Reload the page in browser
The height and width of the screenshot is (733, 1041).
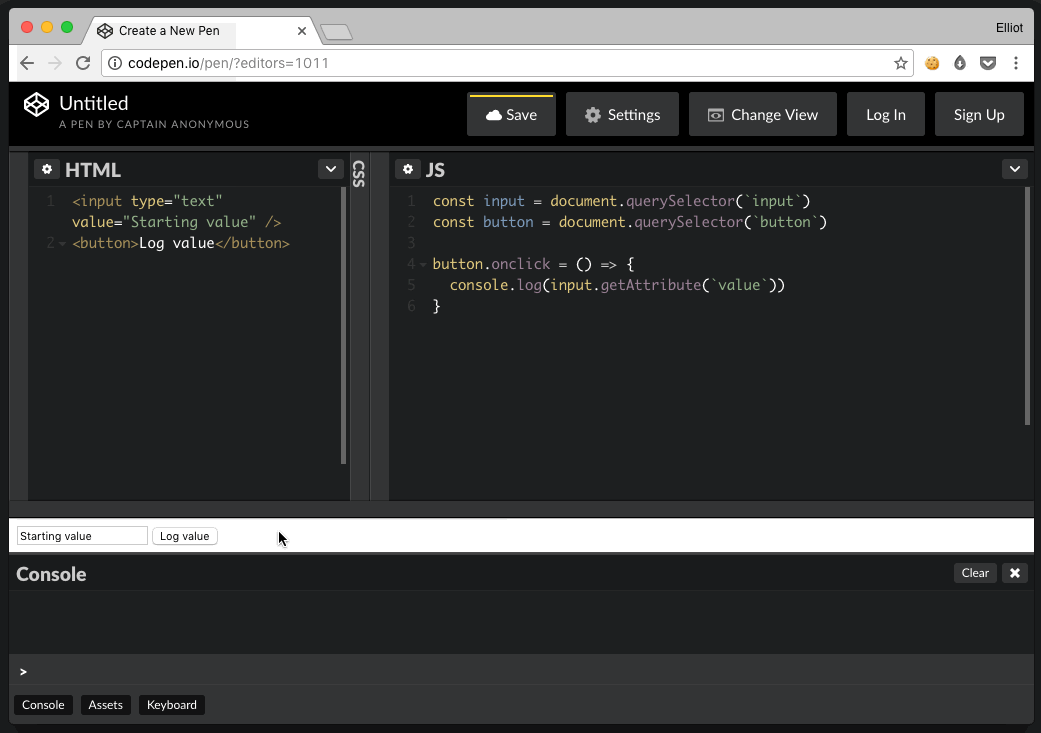(x=83, y=63)
